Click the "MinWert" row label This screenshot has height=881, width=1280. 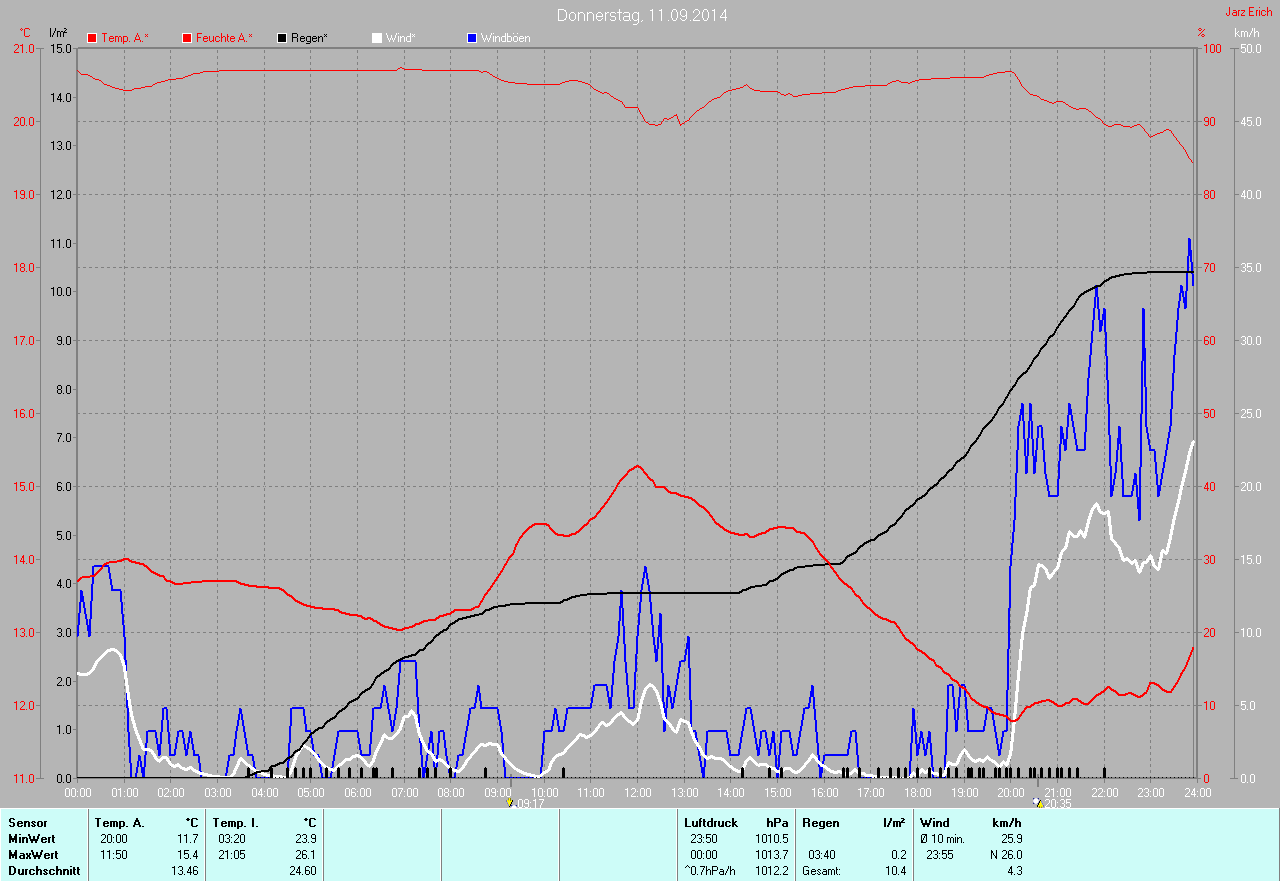point(32,838)
